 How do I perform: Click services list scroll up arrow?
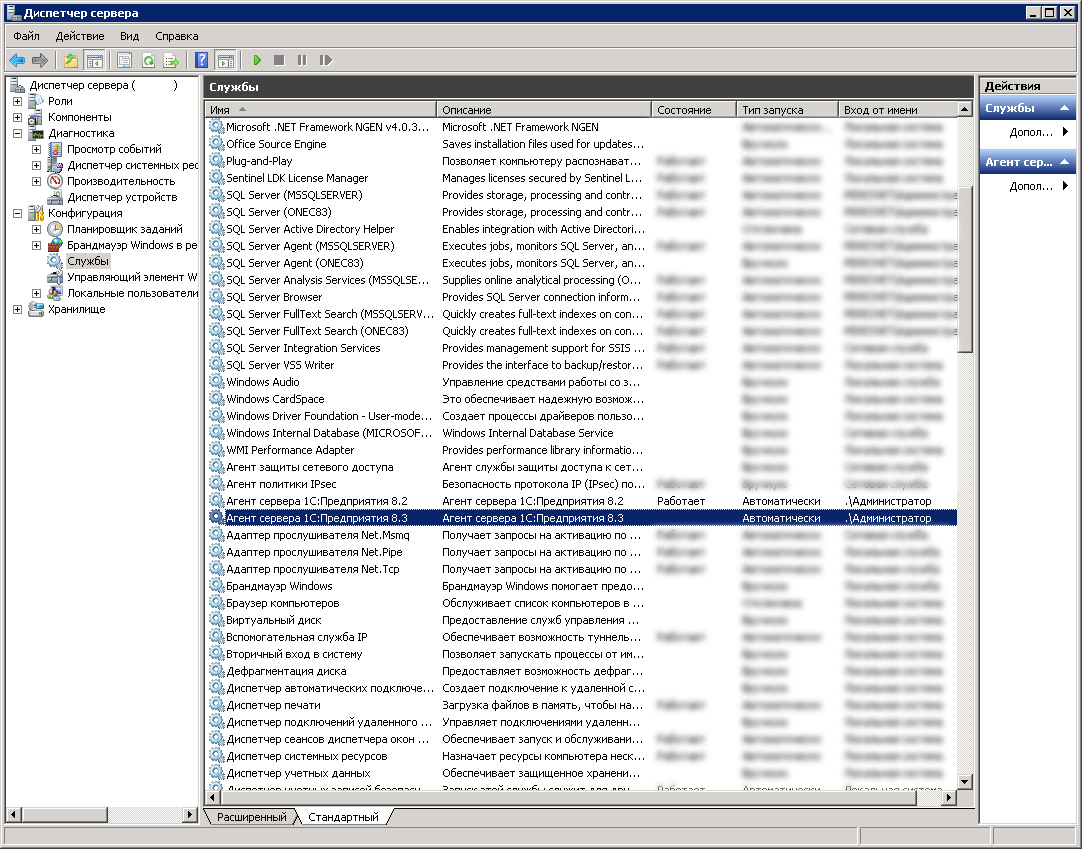pyautogui.click(x=965, y=110)
